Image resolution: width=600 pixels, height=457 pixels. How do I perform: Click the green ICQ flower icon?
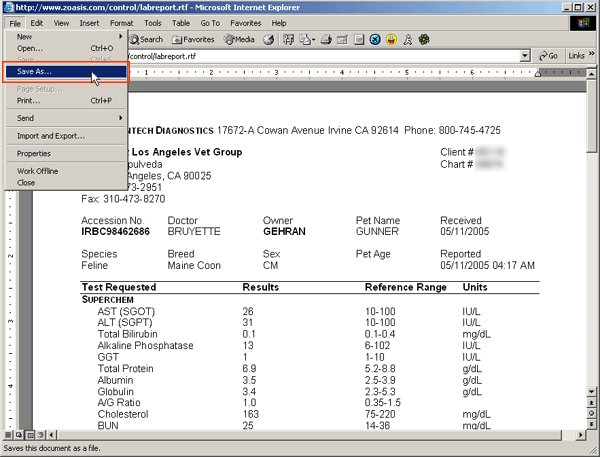point(424,39)
